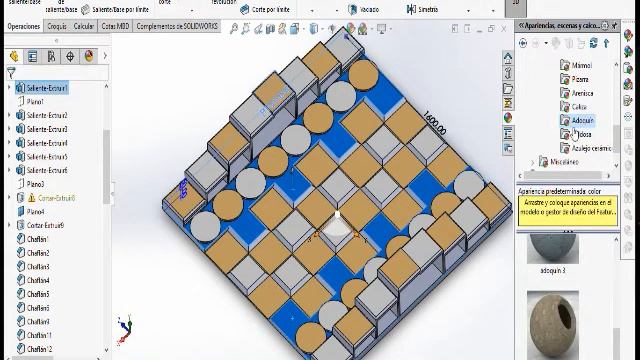This screenshot has height=360, width=640.
Task: Click the Back arrow in Appearances panel
Action: (523, 43)
